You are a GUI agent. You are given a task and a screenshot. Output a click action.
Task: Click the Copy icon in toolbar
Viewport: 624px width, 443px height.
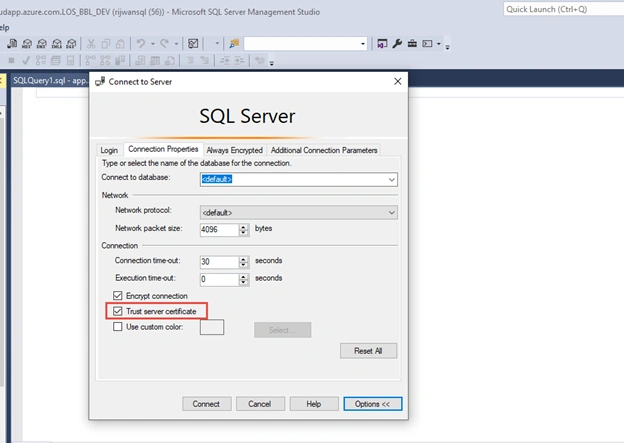106,43
